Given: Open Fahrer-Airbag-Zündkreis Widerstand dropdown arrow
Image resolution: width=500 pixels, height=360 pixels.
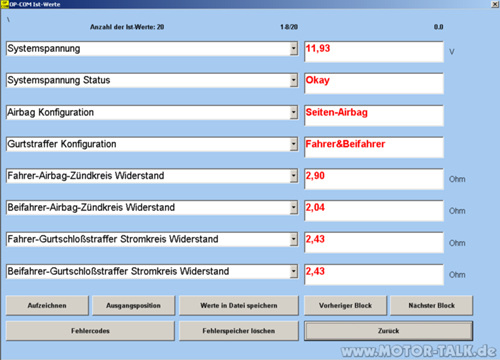Looking at the screenshot, I should (x=294, y=176).
